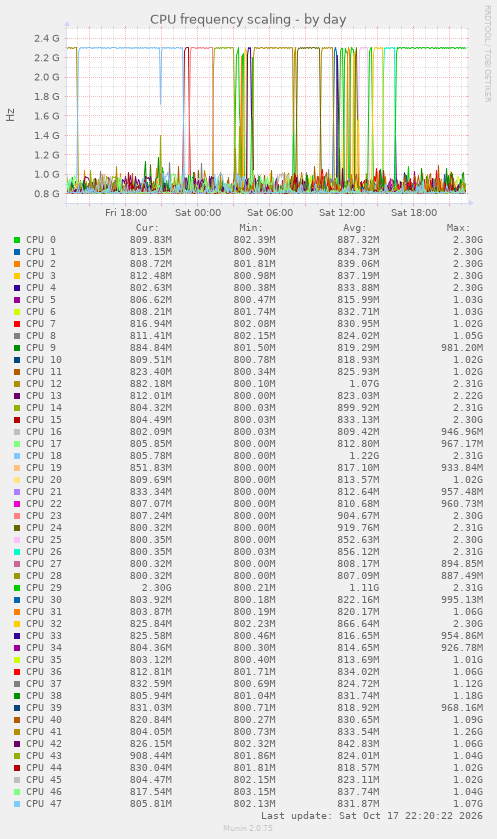Image resolution: width=497 pixels, height=839 pixels.
Task: Click CPU 9 max value '981.20M'
Action: click(462, 348)
